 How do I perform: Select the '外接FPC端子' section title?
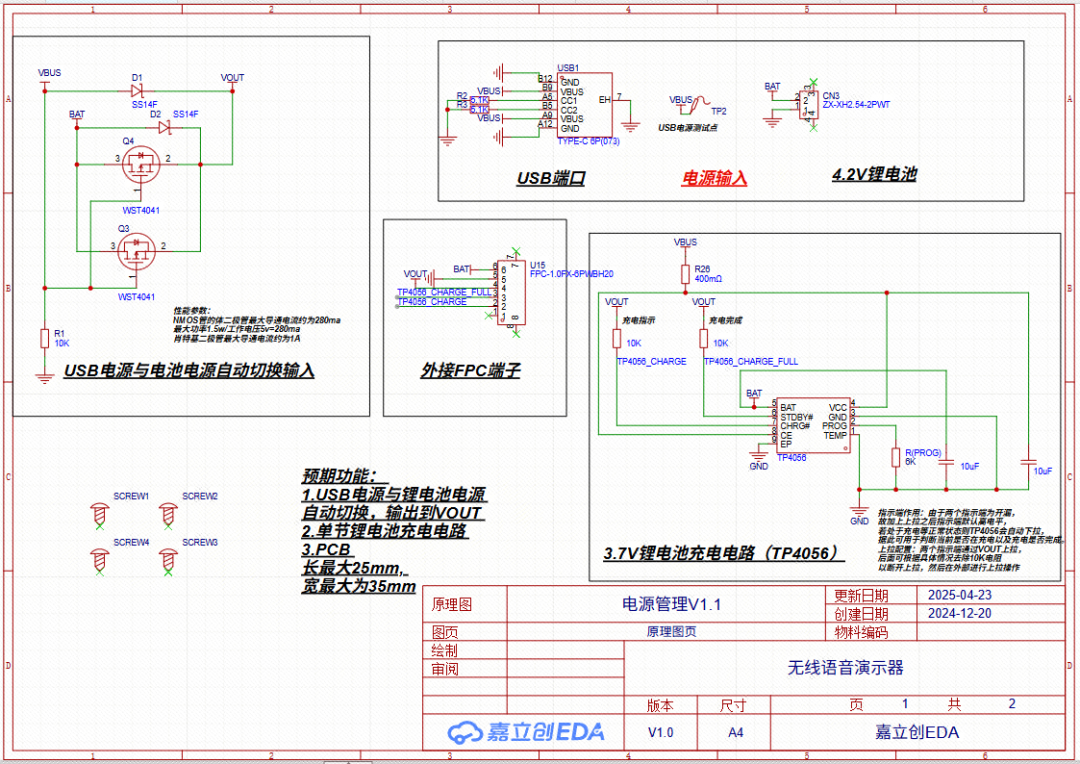[470, 371]
